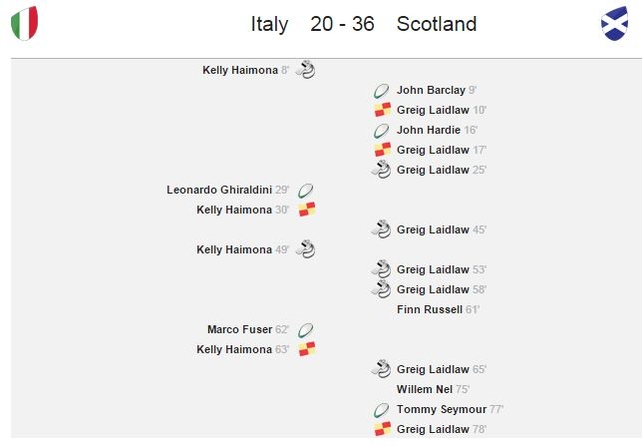Click the Italy team name in header

click(269, 24)
